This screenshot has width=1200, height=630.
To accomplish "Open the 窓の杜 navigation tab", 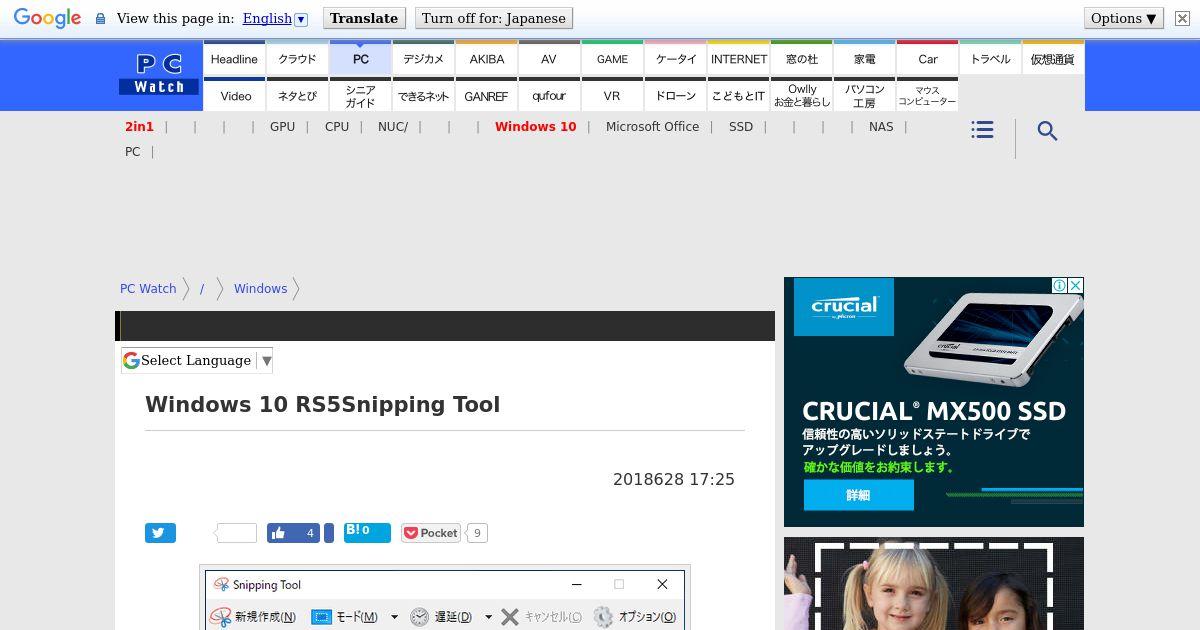I will pos(801,59).
